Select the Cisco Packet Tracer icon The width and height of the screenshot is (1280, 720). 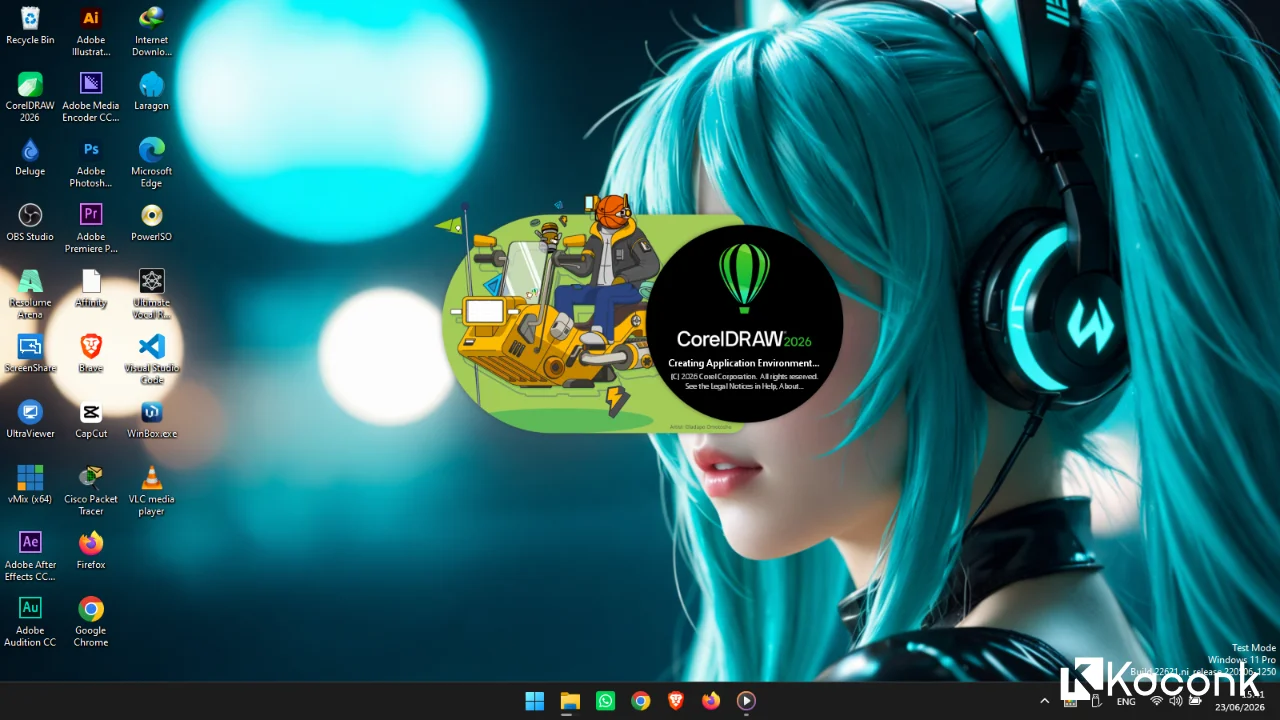(91, 490)
